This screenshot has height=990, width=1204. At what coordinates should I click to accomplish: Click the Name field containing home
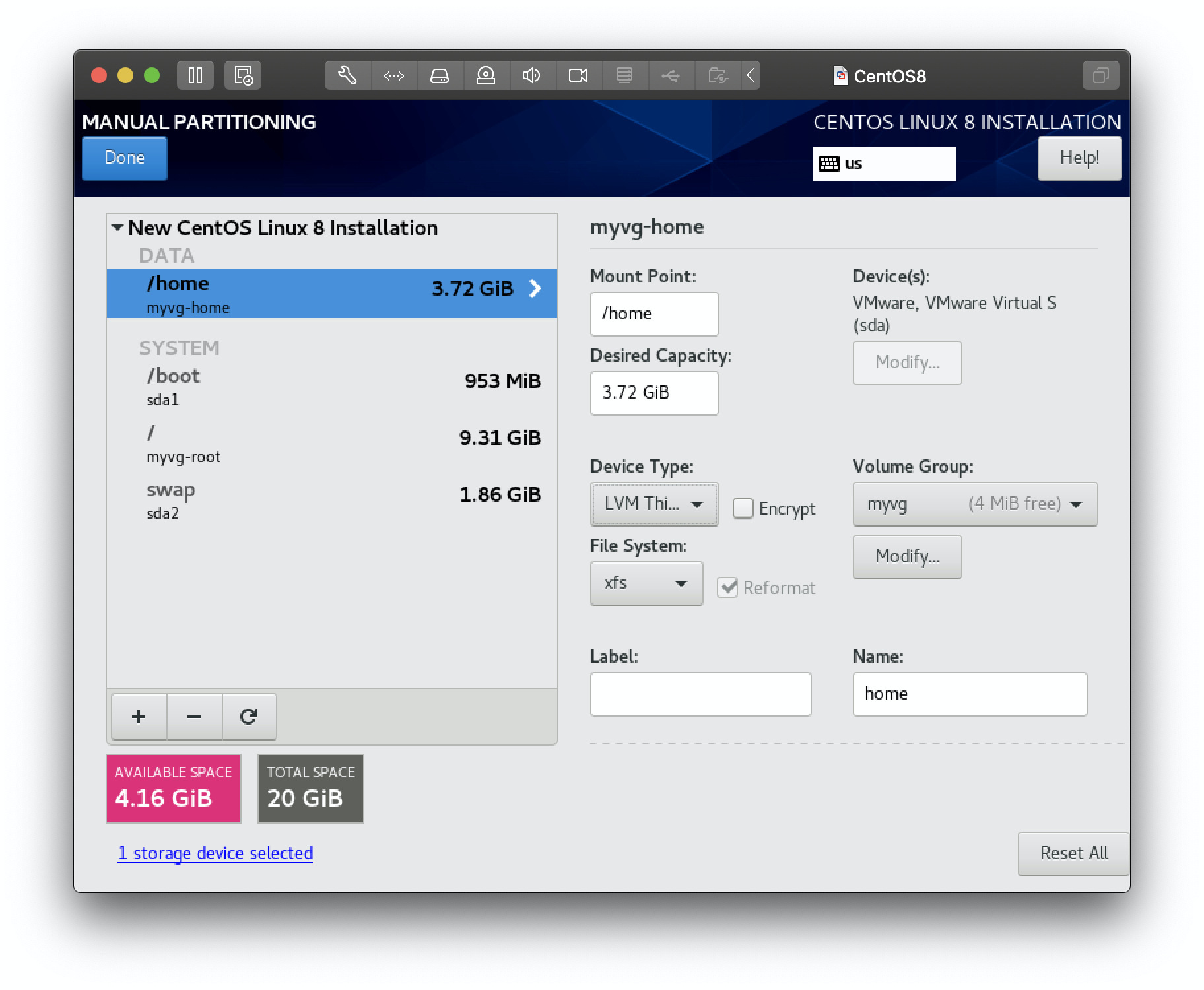pyautogui.click(x=970, y=694)
